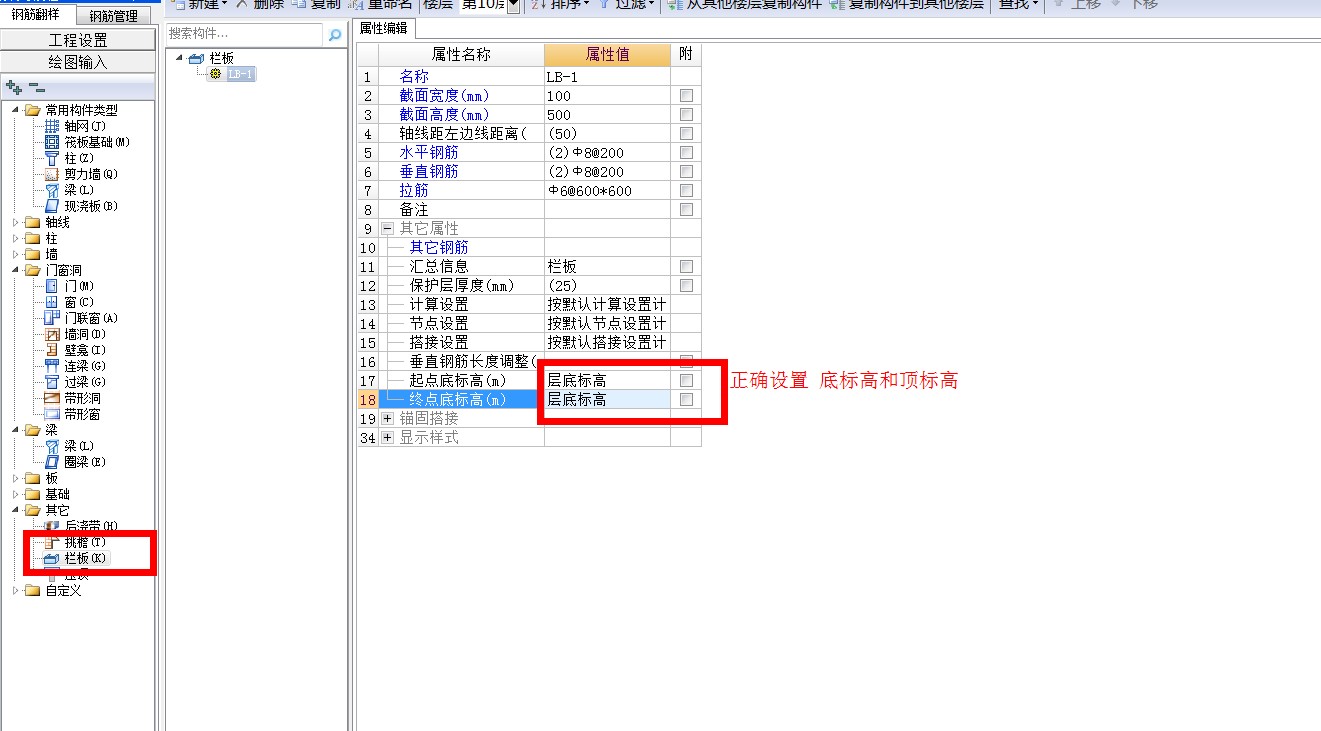The height and width of the screenshot is (731, 1321).
Task: Click 从其他楼层复制构件 in toolbar
Action: pos(746,5)
